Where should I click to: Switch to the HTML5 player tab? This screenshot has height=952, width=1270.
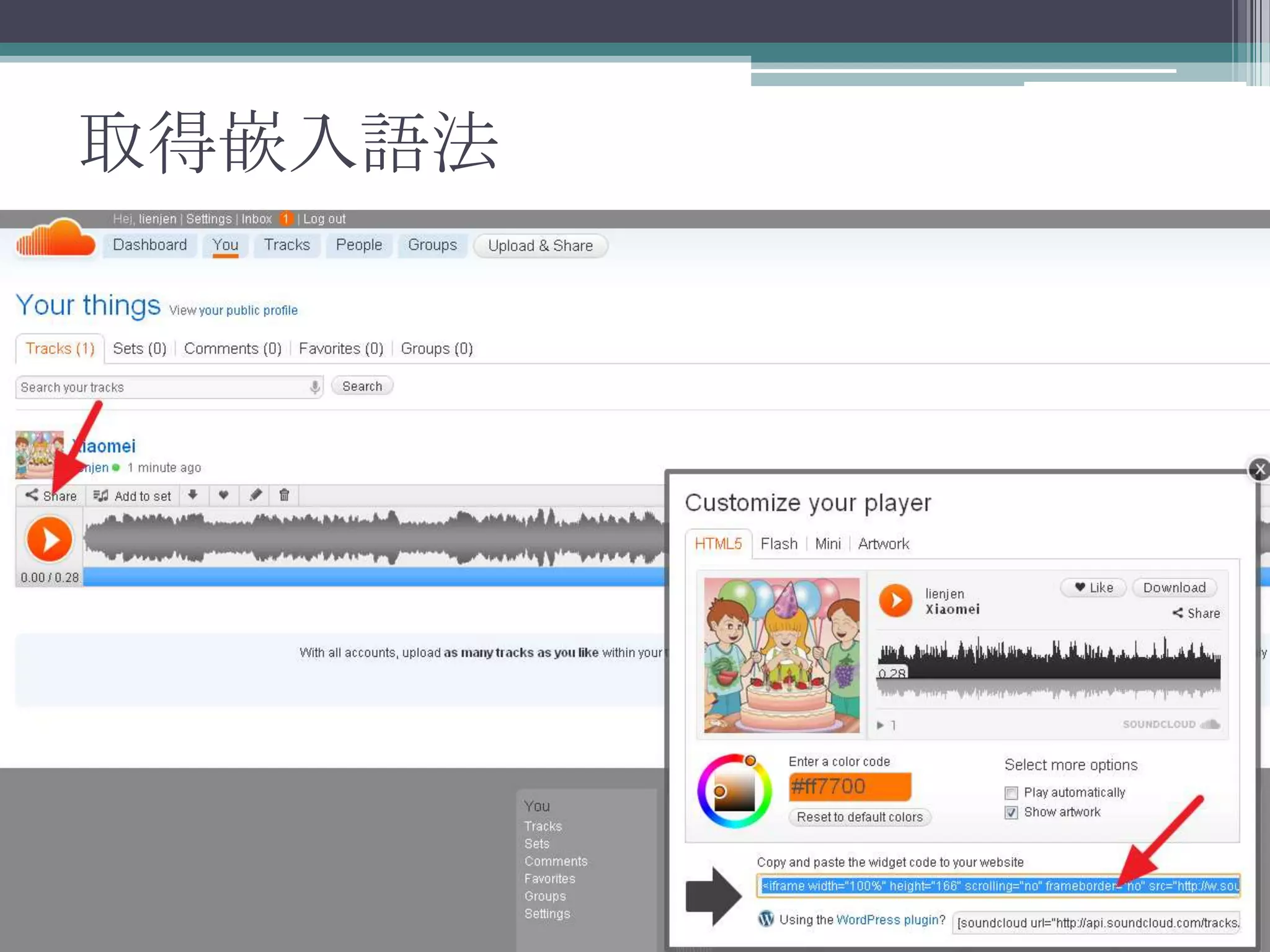pyautogui.click(x=718, y=544)
